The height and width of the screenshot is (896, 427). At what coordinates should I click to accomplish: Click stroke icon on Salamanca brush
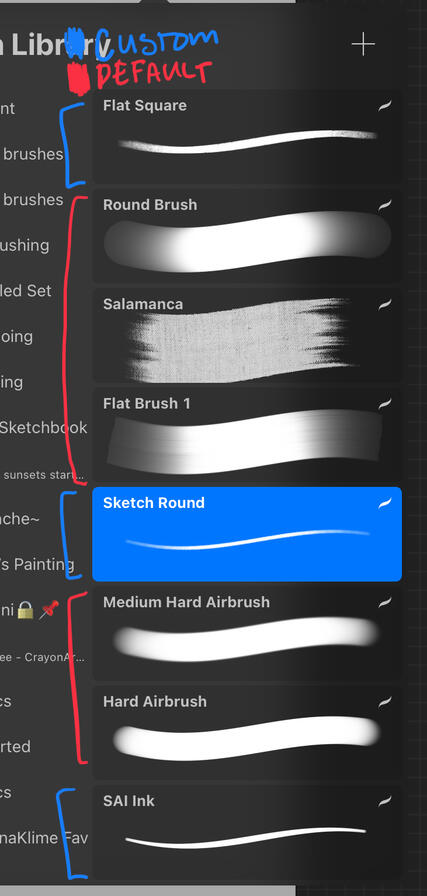(385, 304)
